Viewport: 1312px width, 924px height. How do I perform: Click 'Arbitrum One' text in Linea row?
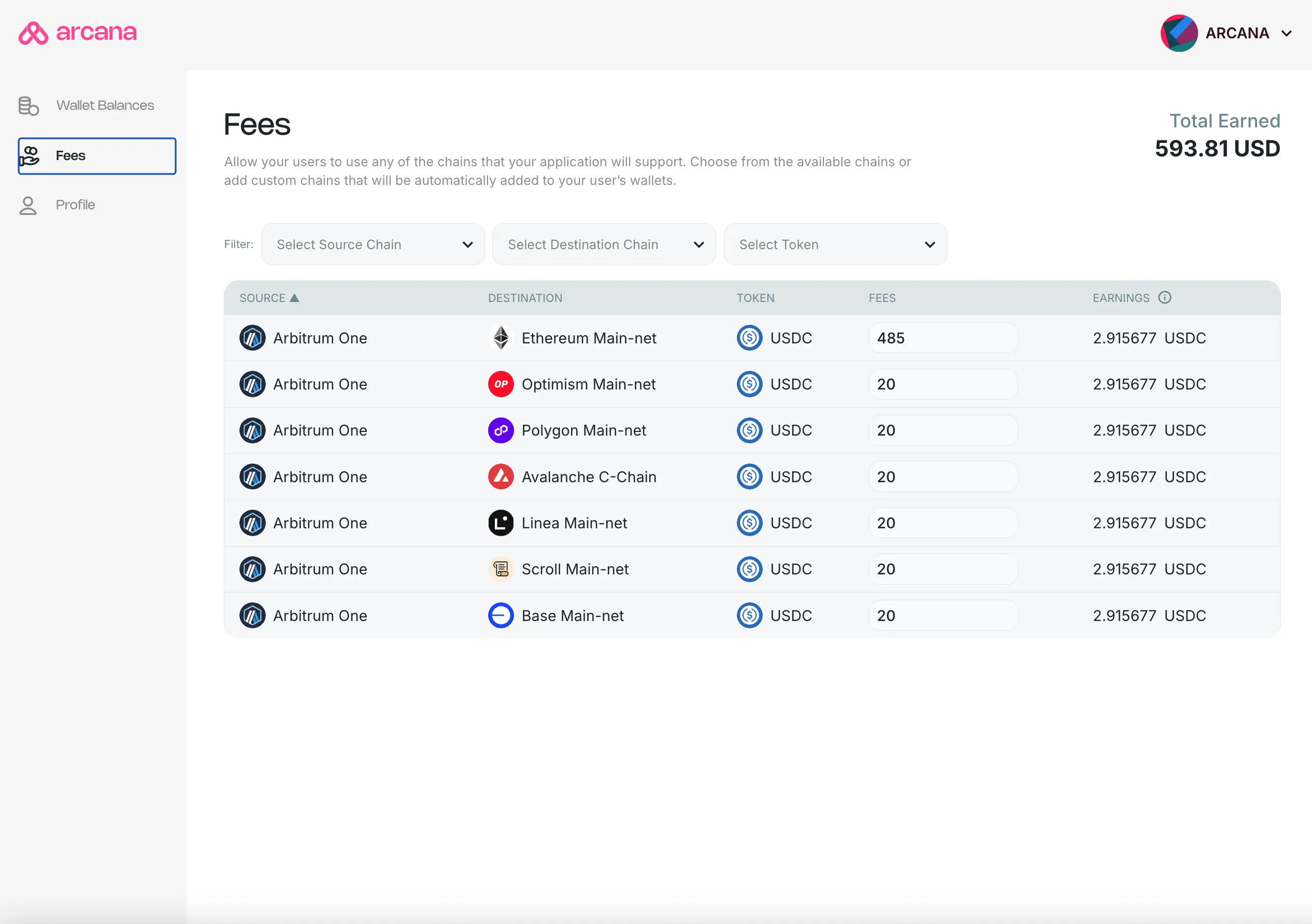[320, 524]
